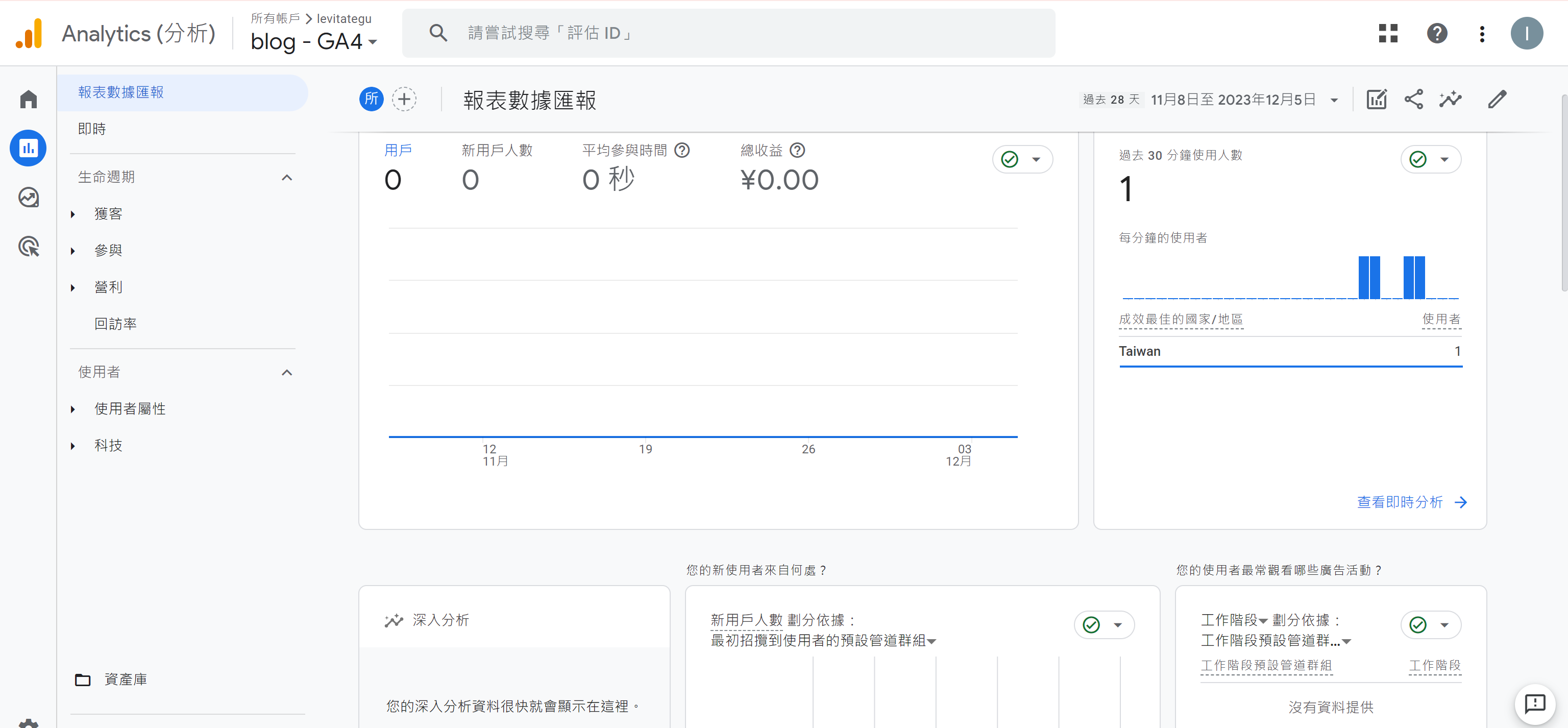This screenshot has height=728, width=1568.
Task: Open the Insights sparkline icon in toolbar
Action: [1451, 99]
